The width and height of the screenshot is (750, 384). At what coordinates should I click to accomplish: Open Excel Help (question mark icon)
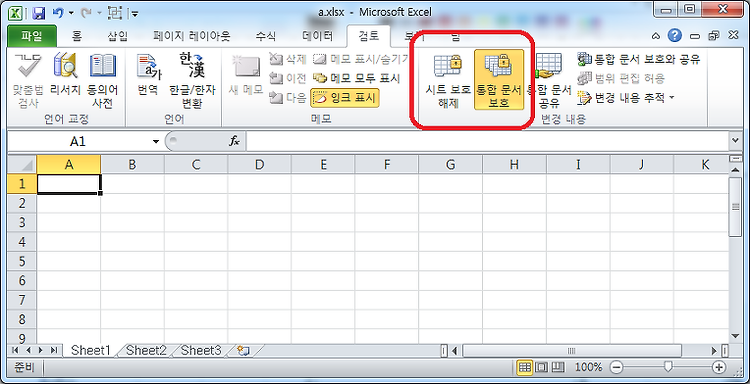pyautogui.click(x=674, y=35)
